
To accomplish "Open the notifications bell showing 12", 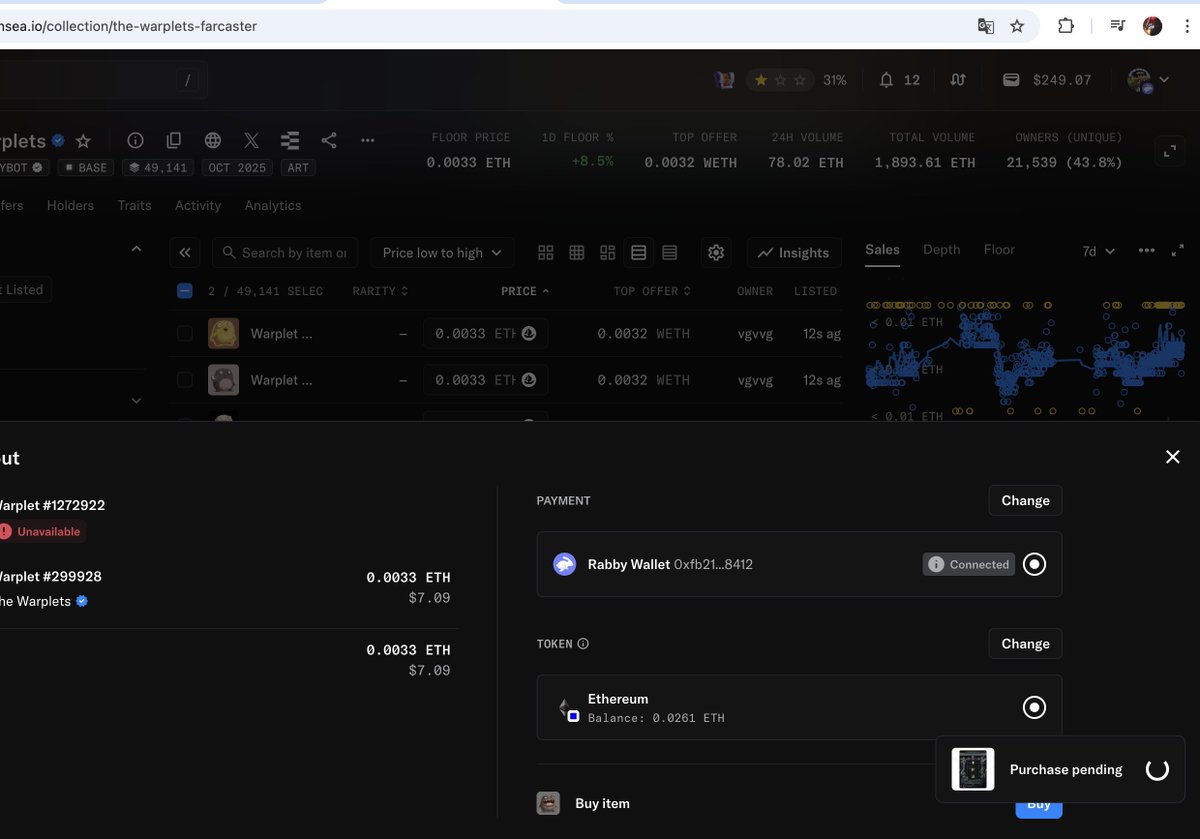I will pyautogui.click(x=899, y=80).
